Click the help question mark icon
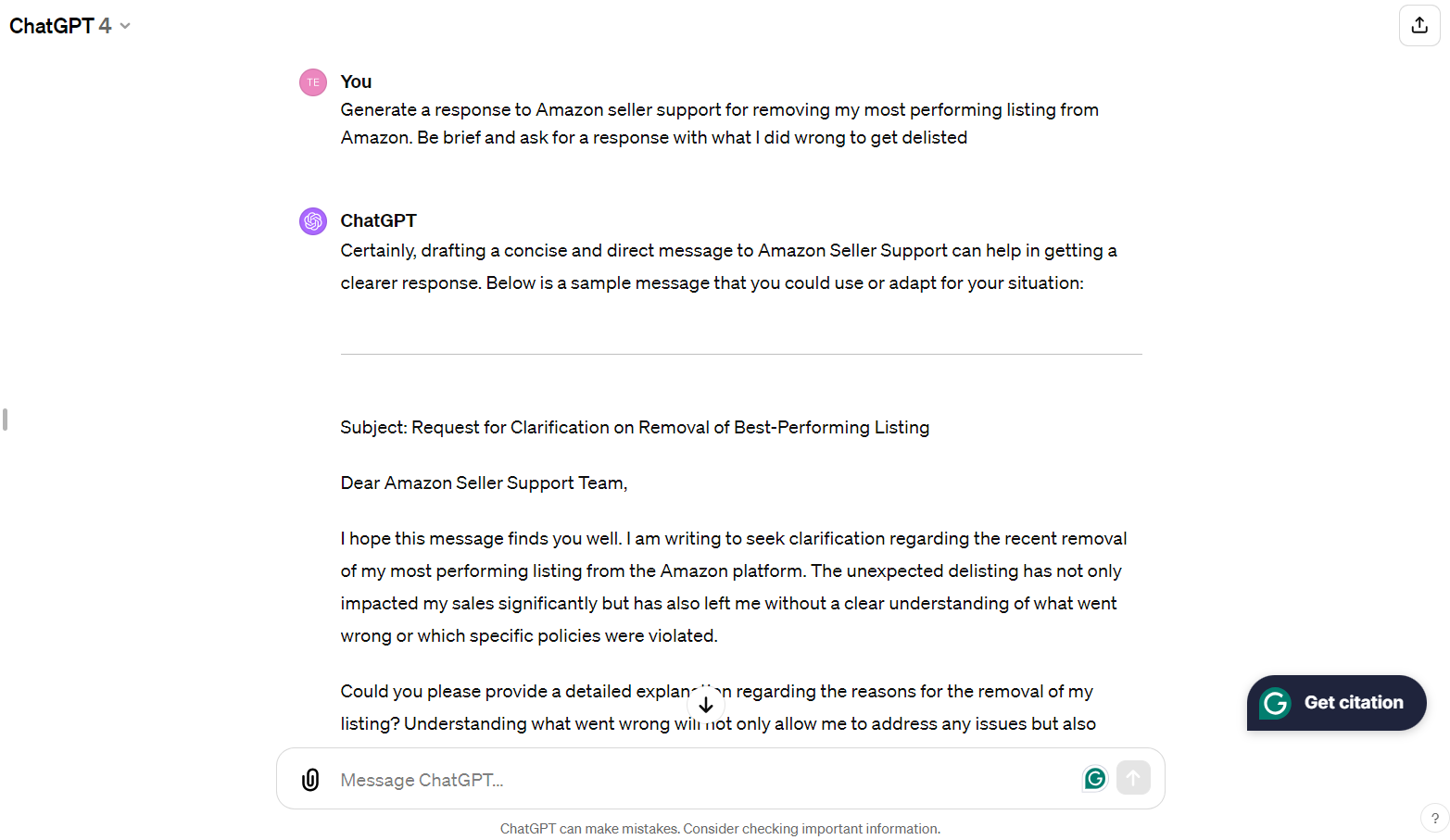1450x840 pixels. point(1435,818)
